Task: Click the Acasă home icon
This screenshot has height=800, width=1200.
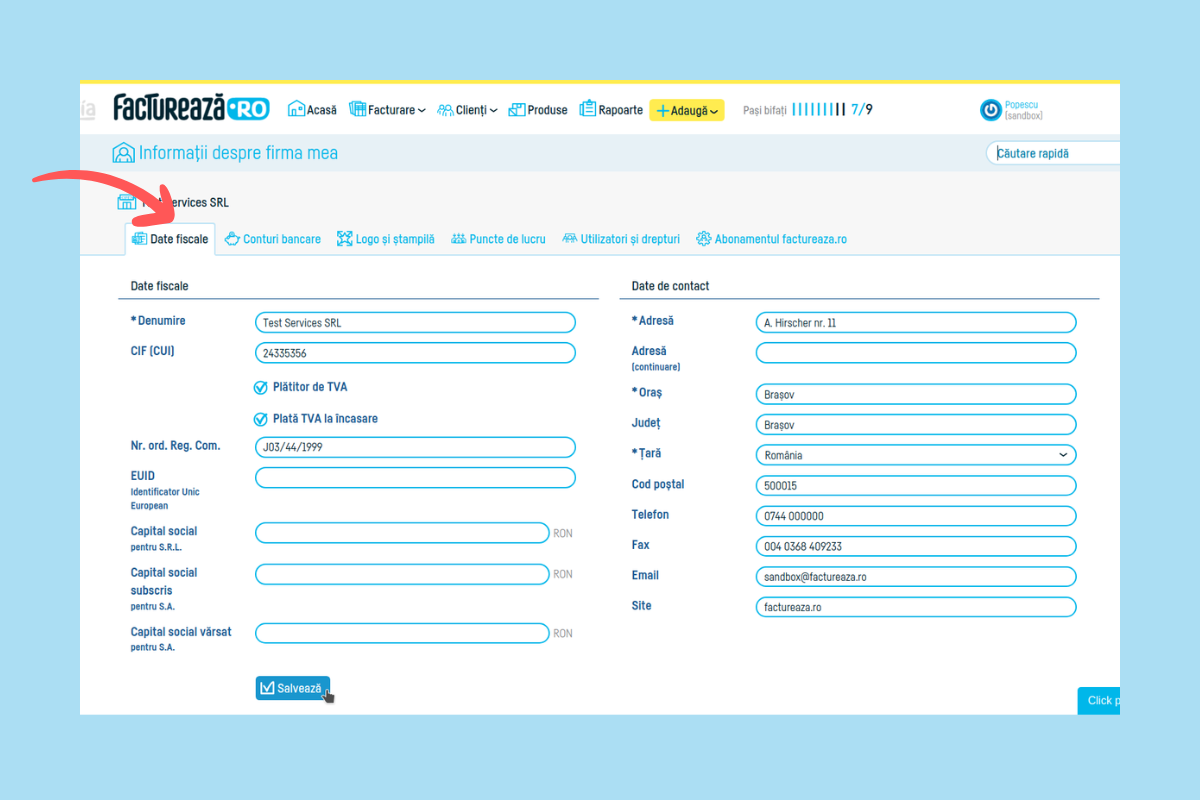Action: (296, 110)
